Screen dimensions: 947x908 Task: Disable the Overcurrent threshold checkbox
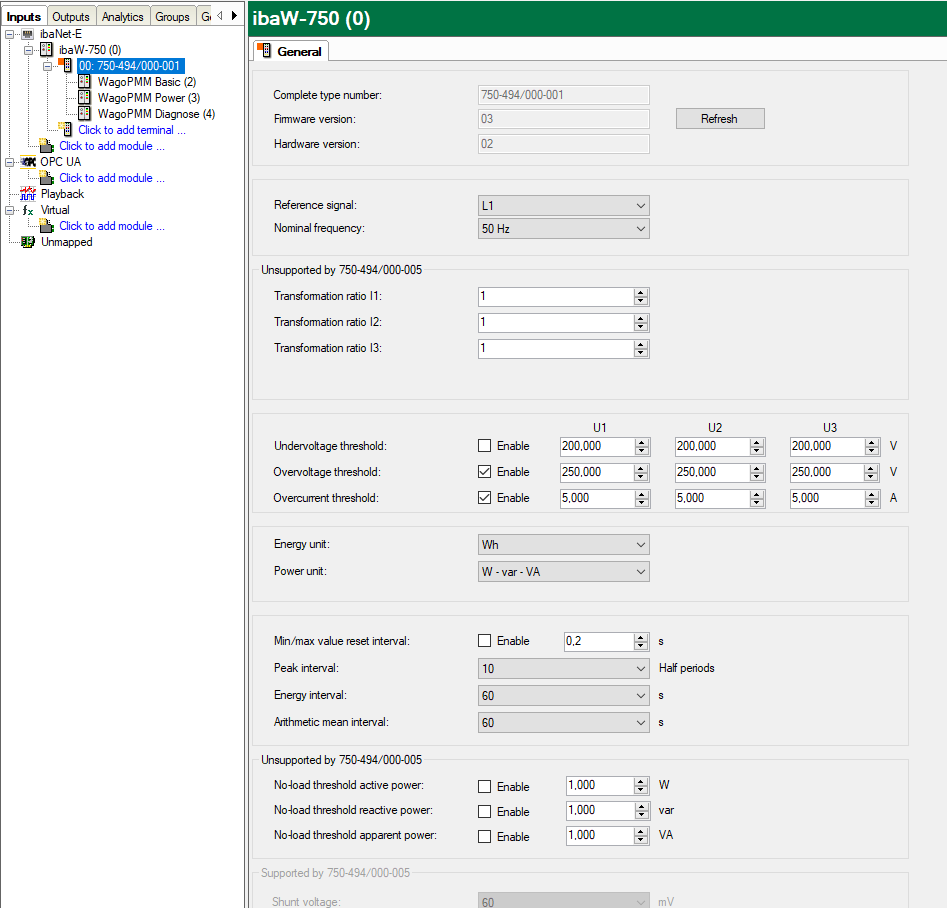[x=485, y=498]
